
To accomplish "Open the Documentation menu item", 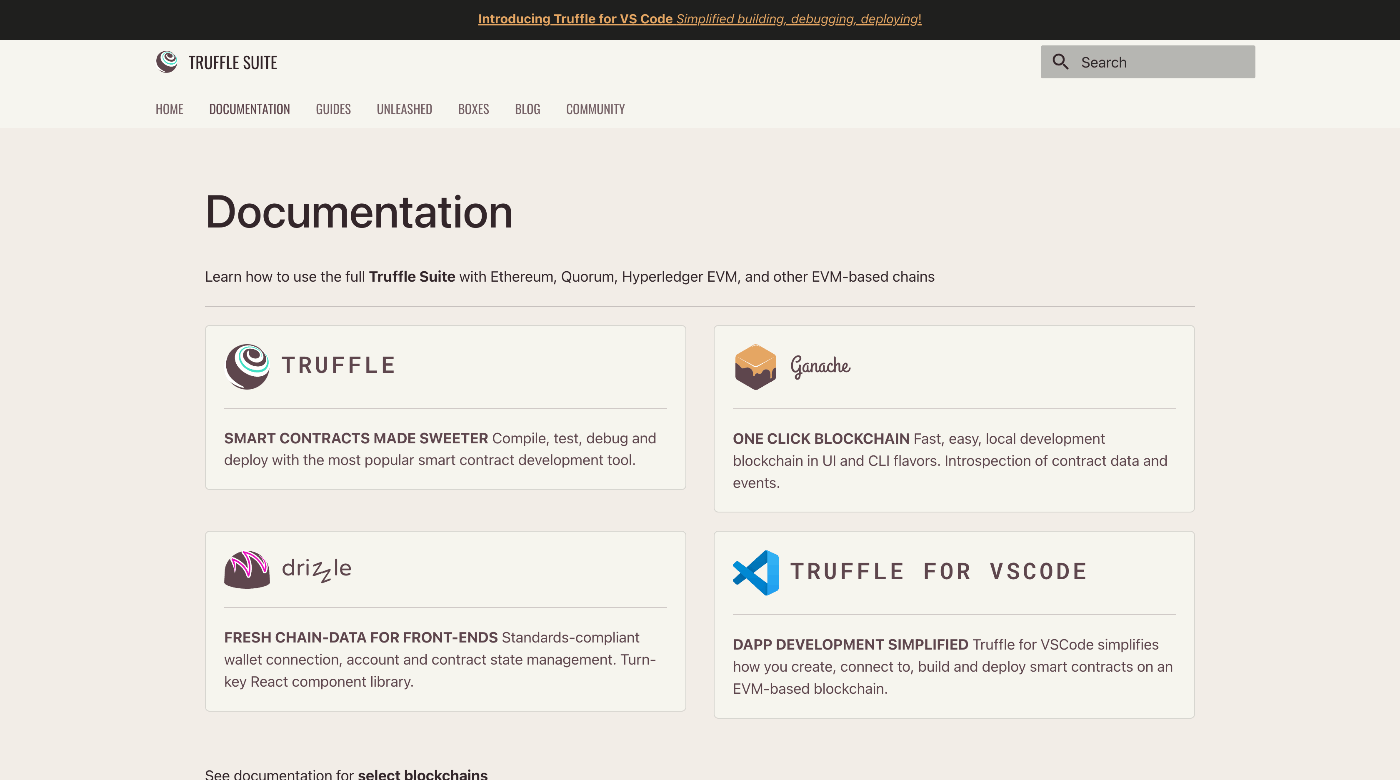I will click(249, 109).
